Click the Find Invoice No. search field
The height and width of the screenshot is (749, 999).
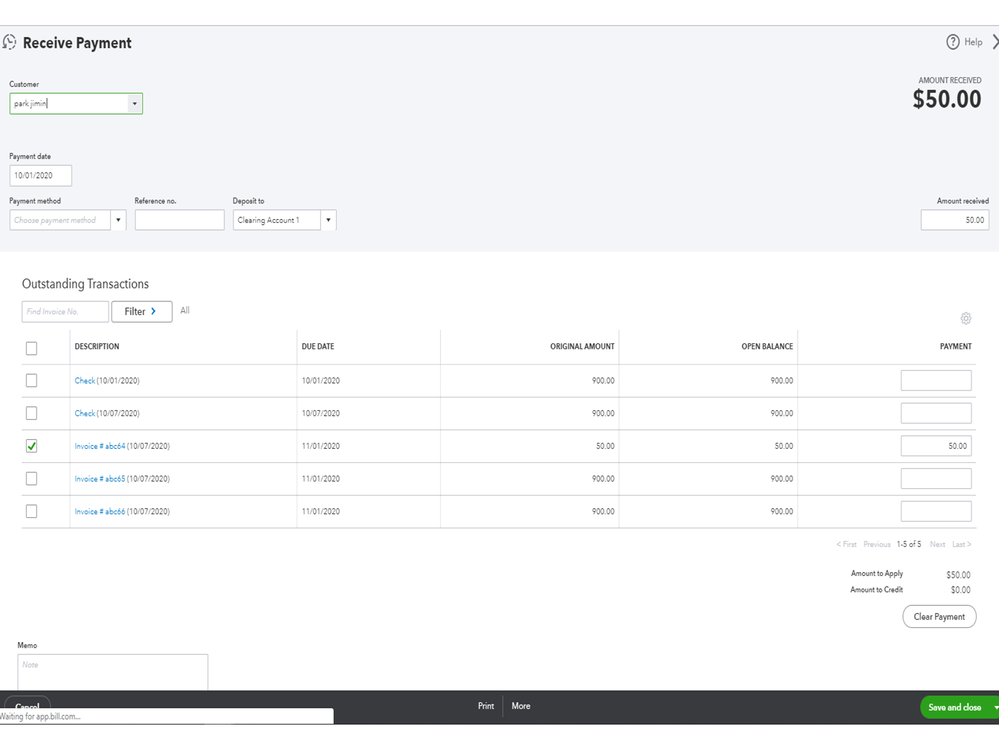[x=65, y=311]
